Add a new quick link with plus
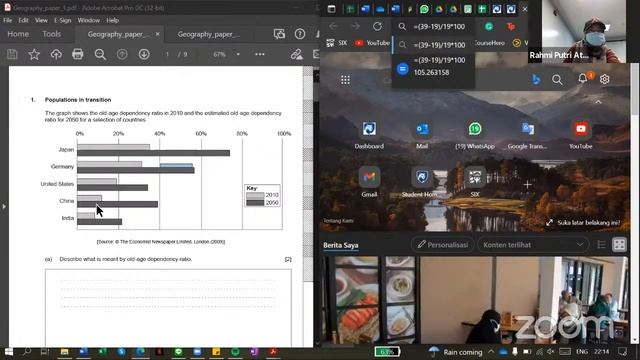The width and height of the screenshot is (640, 360). point(527,184)
